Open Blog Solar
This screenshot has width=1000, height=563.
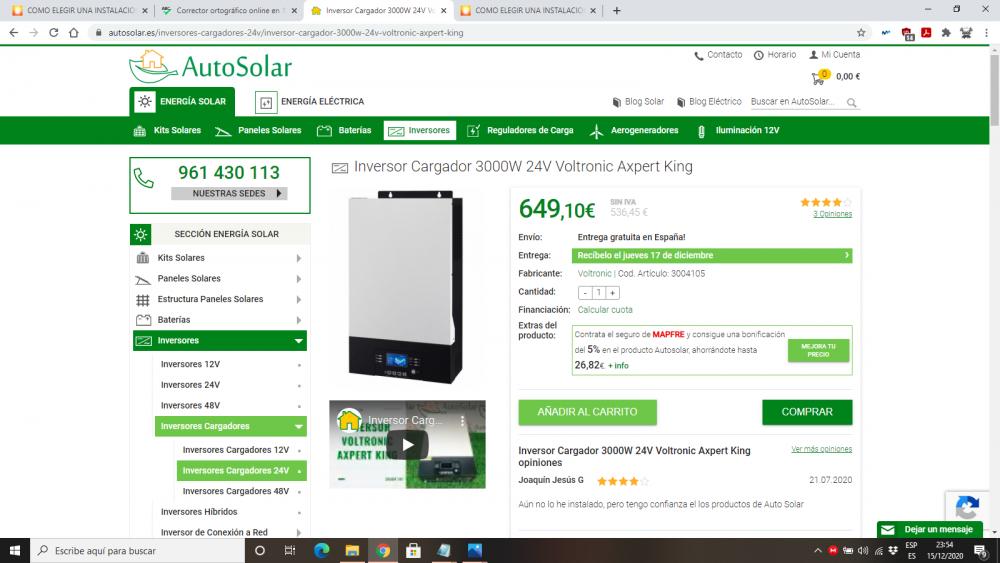[638, 101]
